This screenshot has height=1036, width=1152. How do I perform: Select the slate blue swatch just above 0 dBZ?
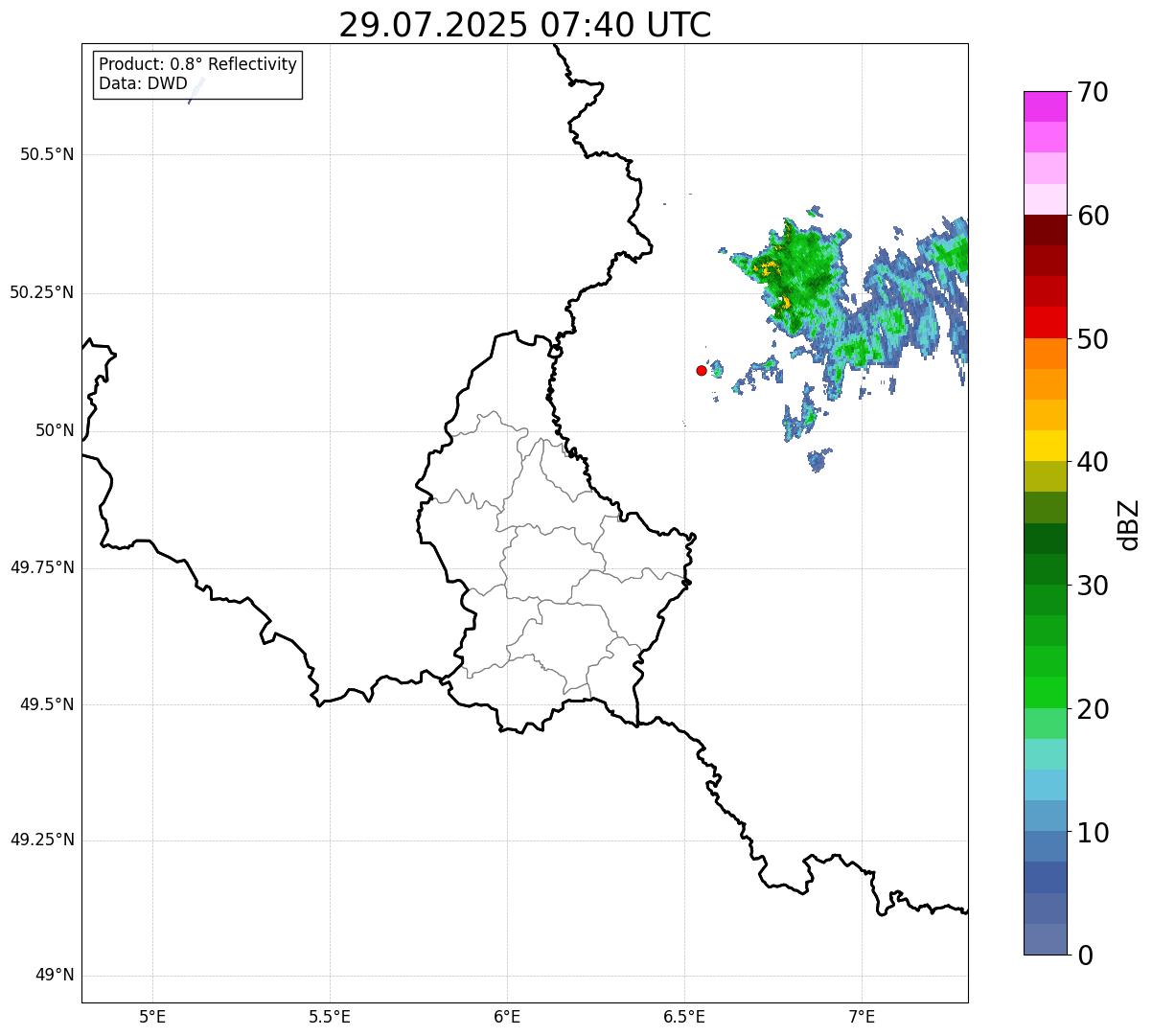[1045, 939]
